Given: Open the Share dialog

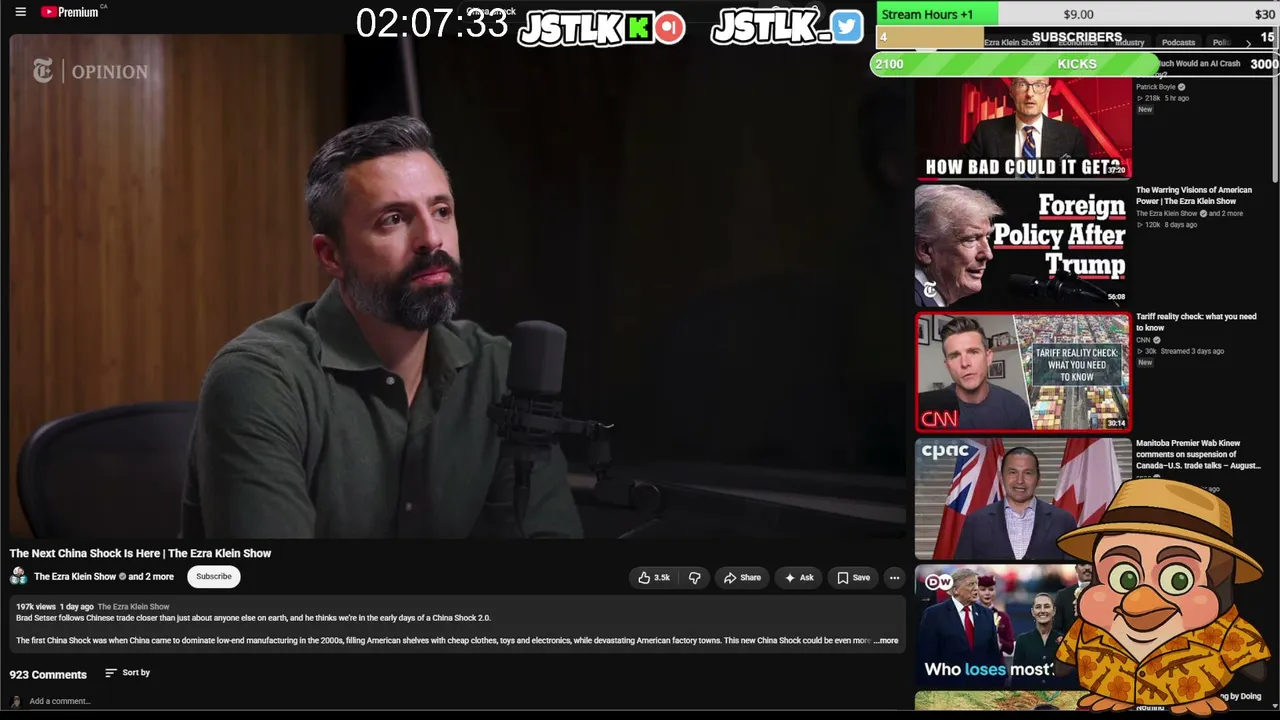Looking at the screenshot, I should [742, 577].
